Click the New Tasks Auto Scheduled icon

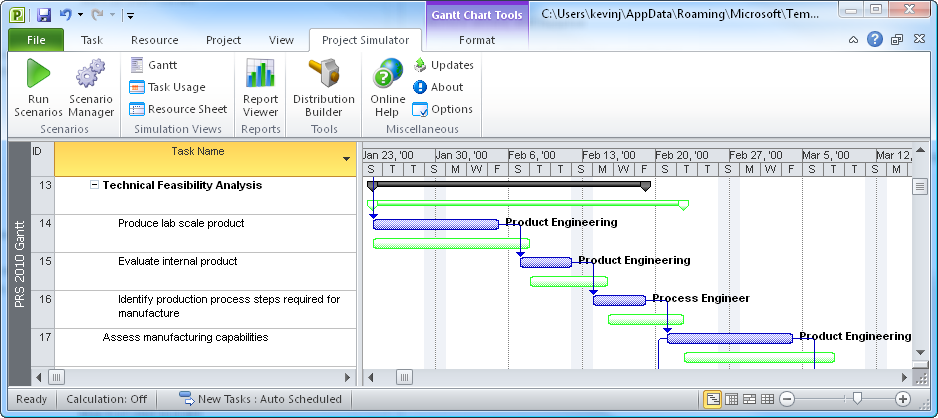(x=187, y=399)
